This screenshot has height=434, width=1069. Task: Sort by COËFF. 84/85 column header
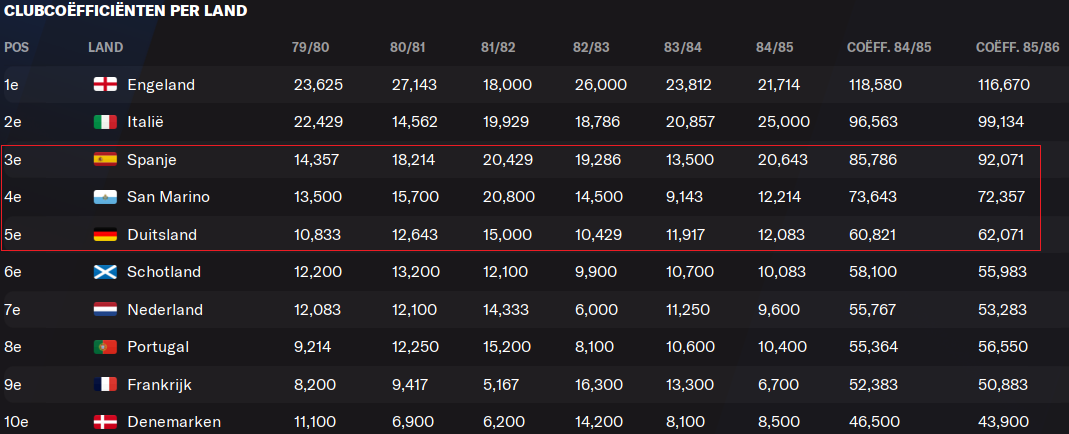tap(889, 48)
